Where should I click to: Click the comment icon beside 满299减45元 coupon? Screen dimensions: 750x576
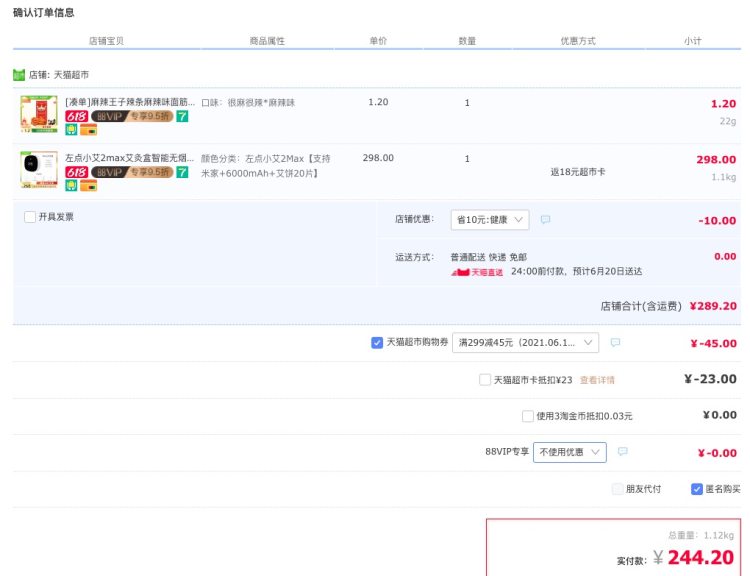tap(616, 343)
